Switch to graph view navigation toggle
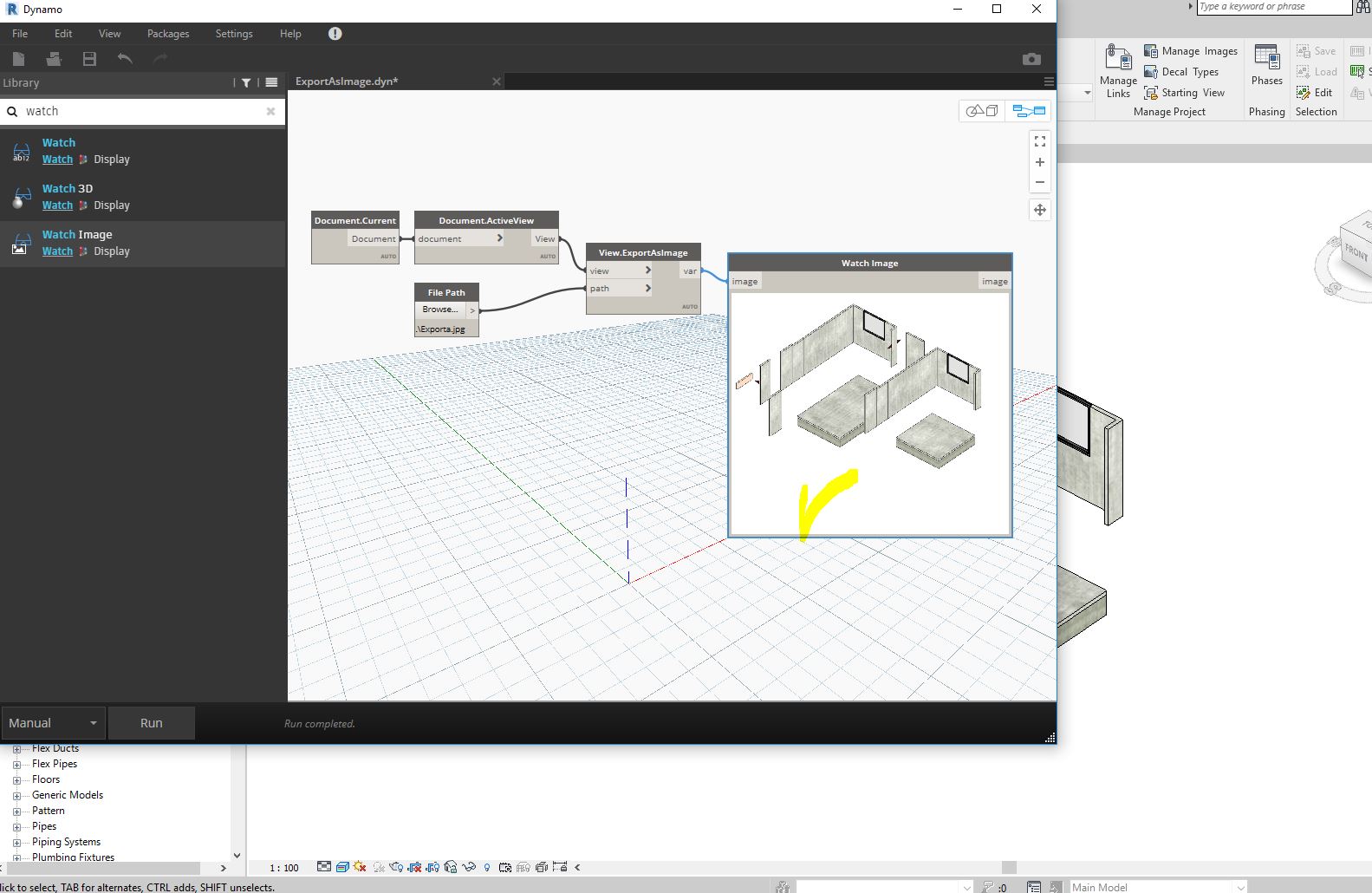Viewport: 1372px width, 893px height. (1029, 111)
